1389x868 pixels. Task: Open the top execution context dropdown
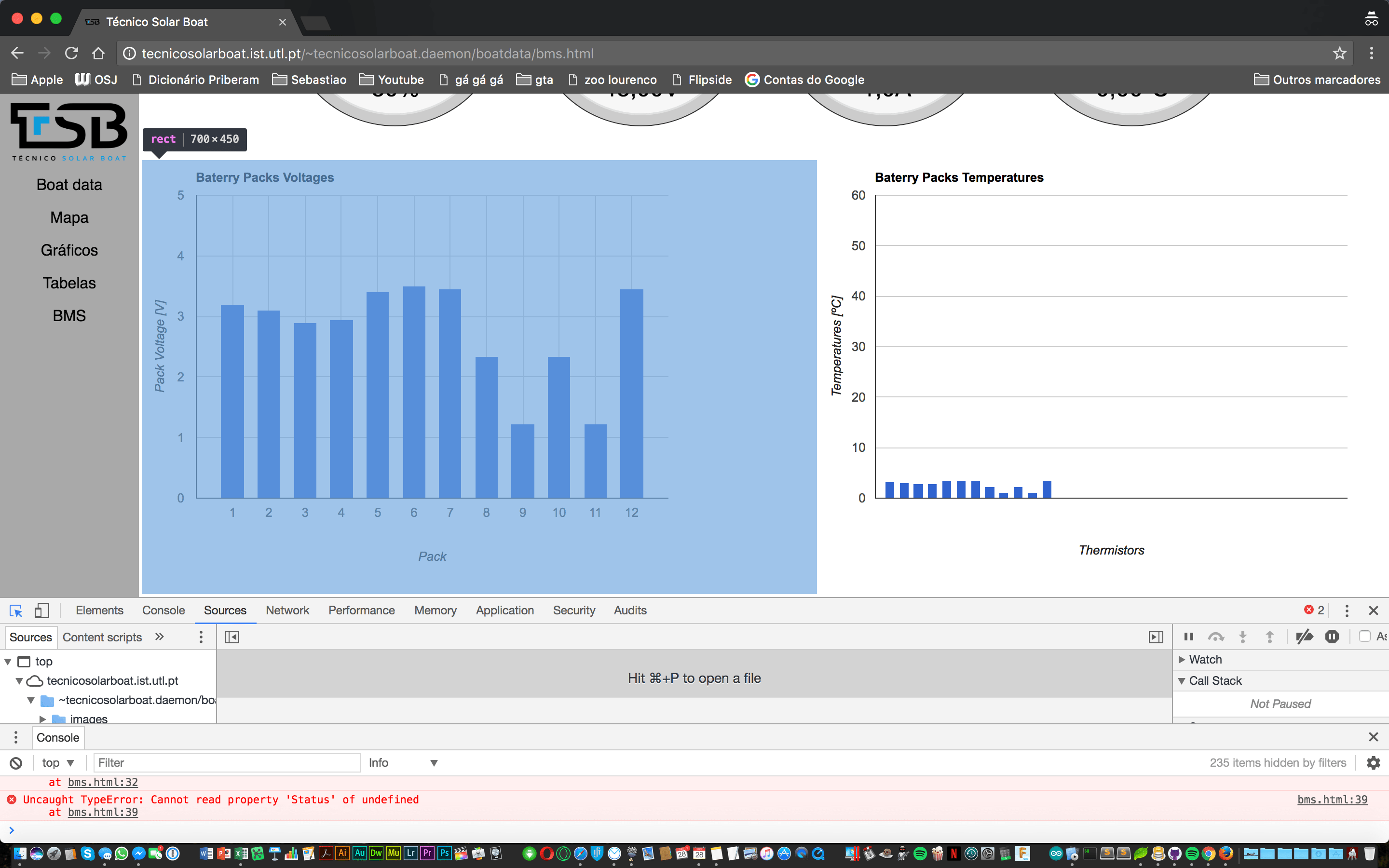(x=57, y=762)
